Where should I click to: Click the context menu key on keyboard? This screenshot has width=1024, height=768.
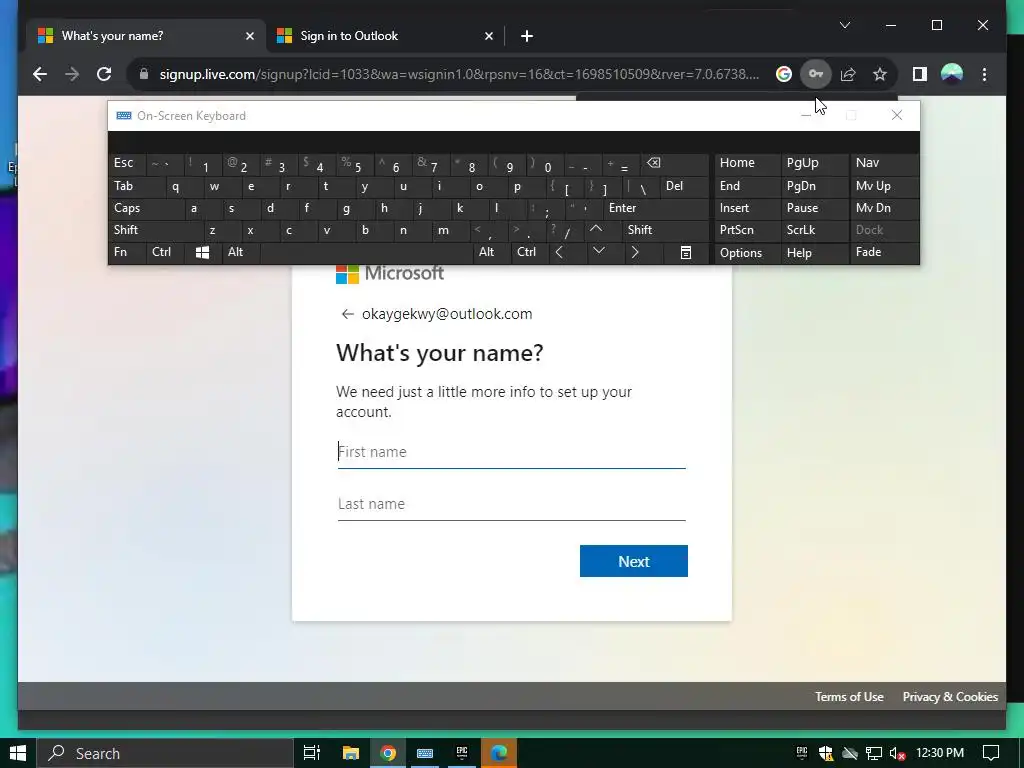click(686, 253)
